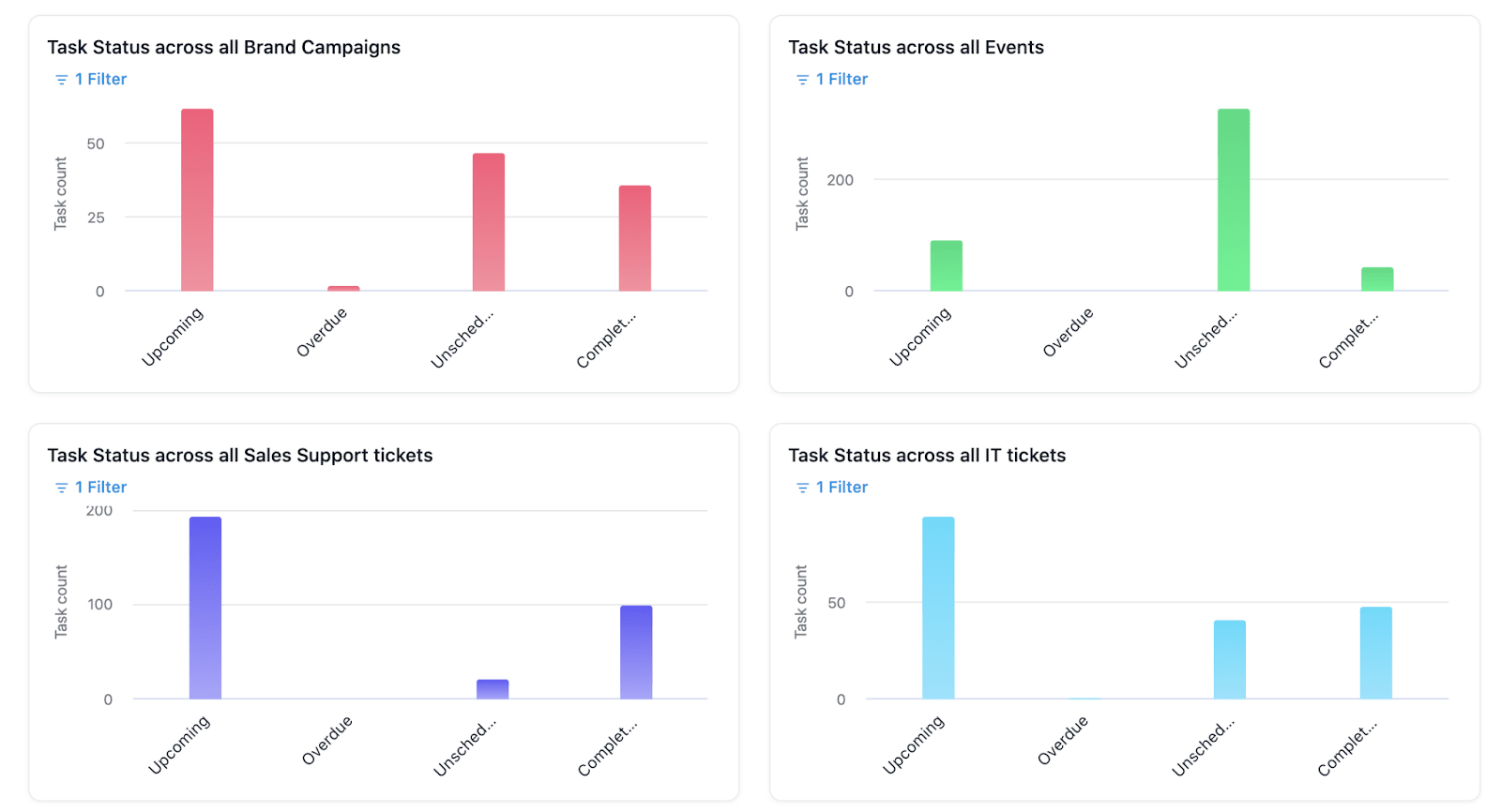Click the Upcoming axis label in Sales Support chart
The image size is (1501, 812).
pyautogui.click(x=179, y=743)
